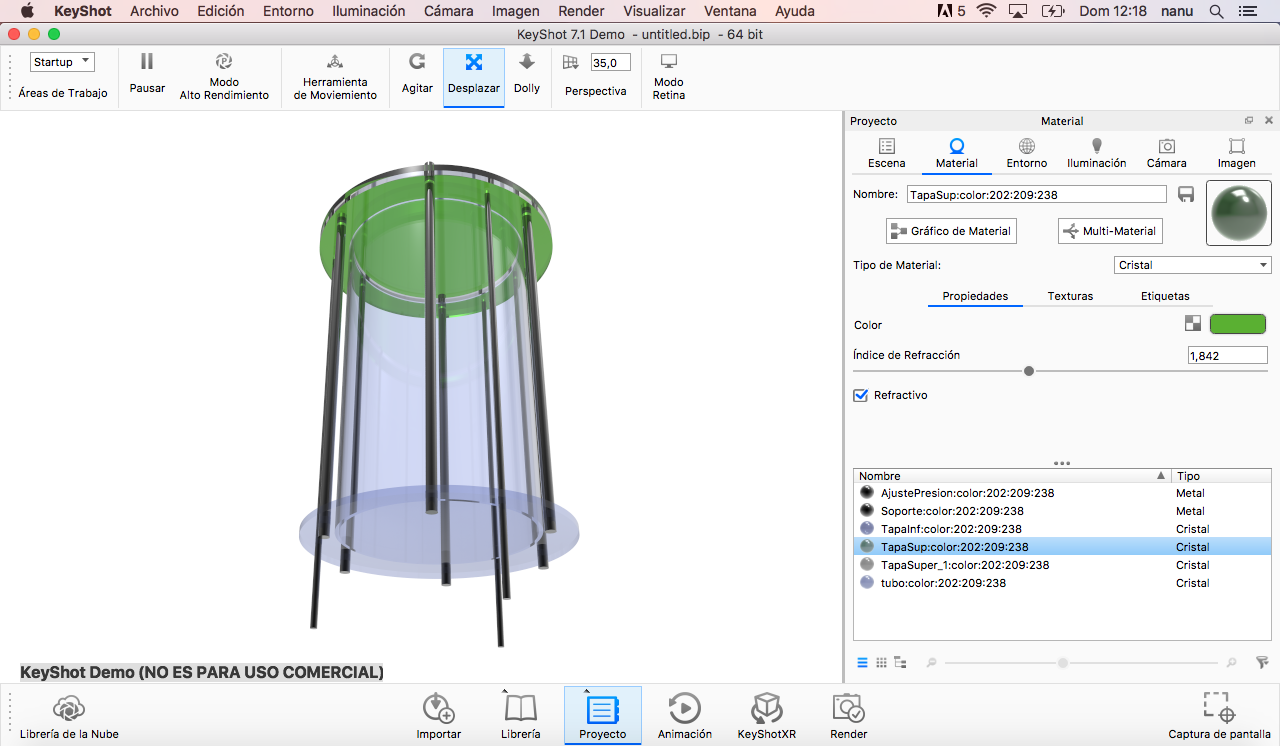Screen dimensions: 1280x746
Task: Click the Importar icon in bottom bar
Action: point(439,709)
